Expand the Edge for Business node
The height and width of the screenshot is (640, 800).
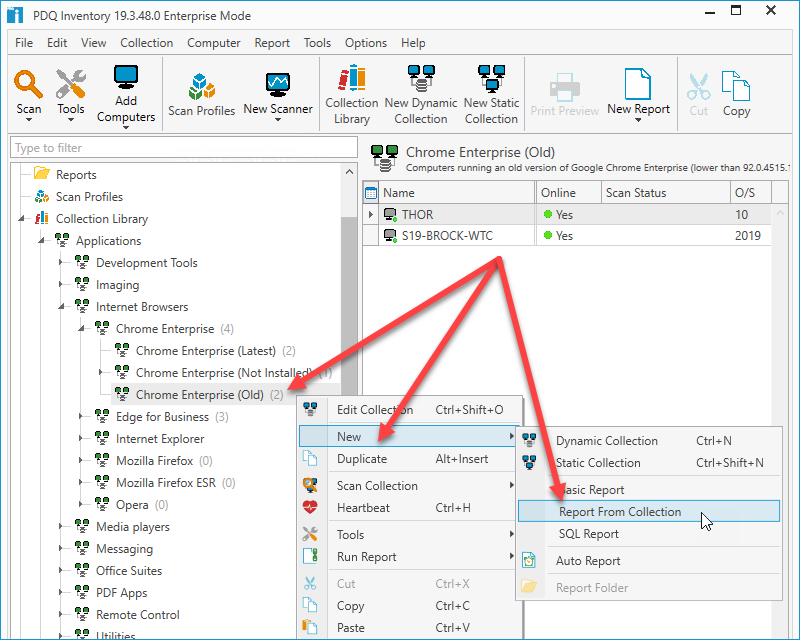tap(81, 416)
